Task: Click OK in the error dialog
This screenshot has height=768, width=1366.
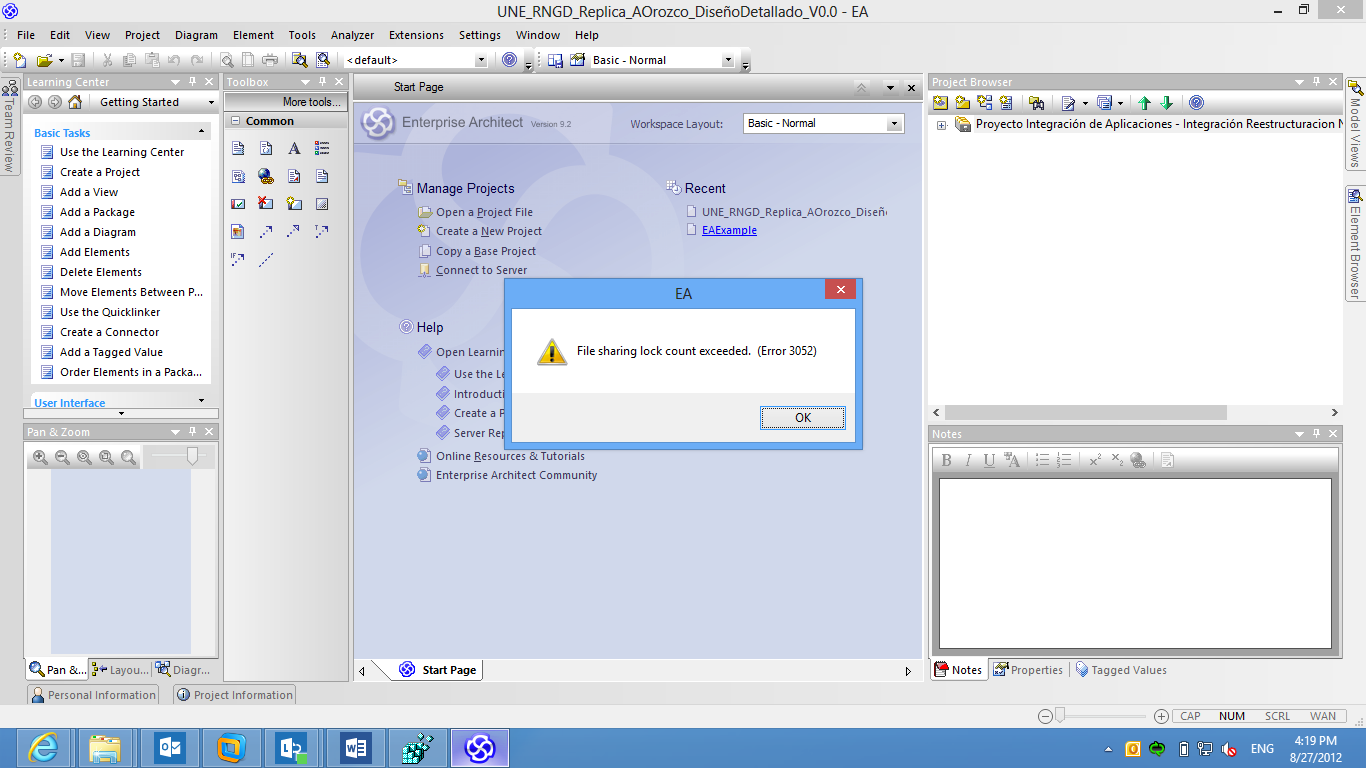Action: (x=802, y=418)
